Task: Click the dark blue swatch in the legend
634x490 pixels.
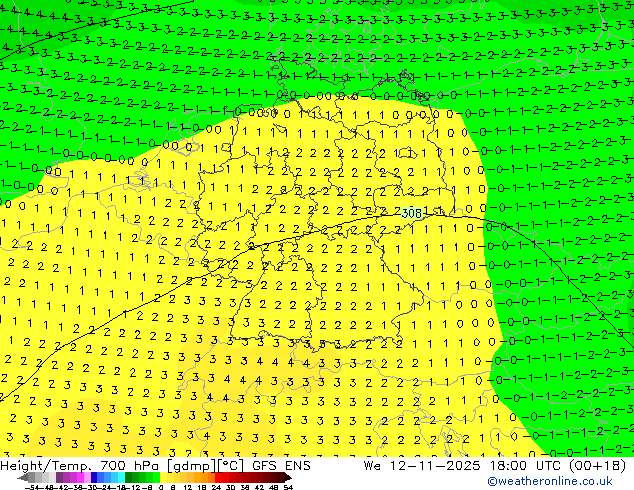Action: click(x=94, y=477)
